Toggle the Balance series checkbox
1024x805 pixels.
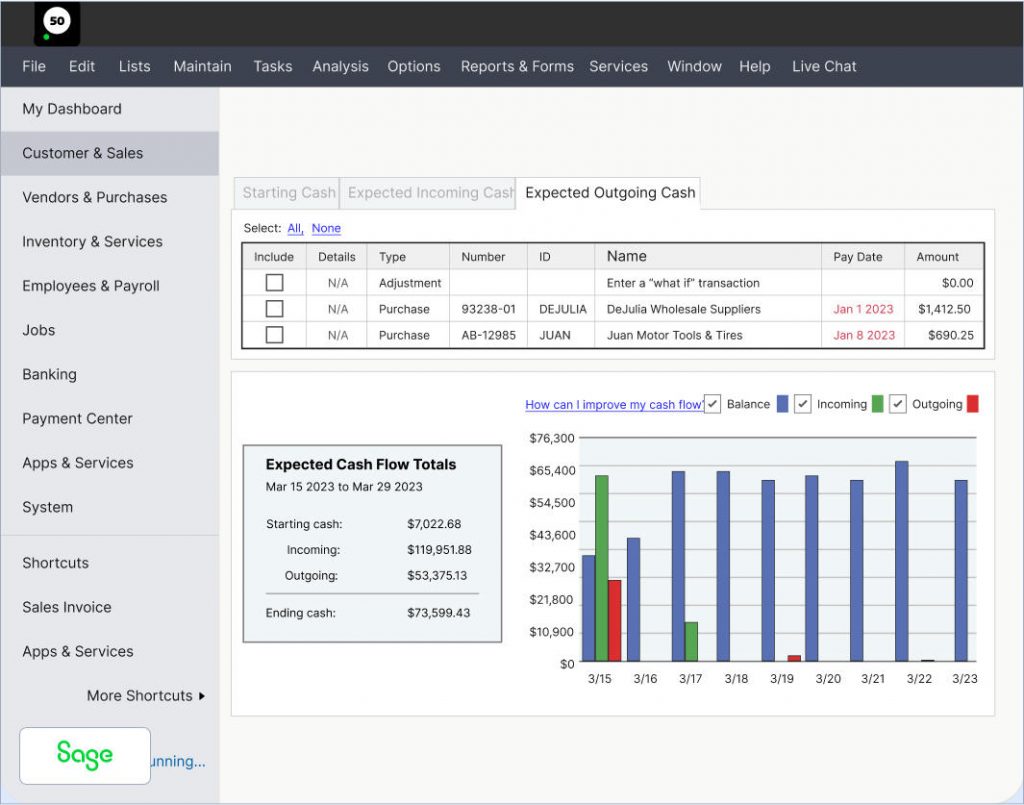(x=712, y=404)
